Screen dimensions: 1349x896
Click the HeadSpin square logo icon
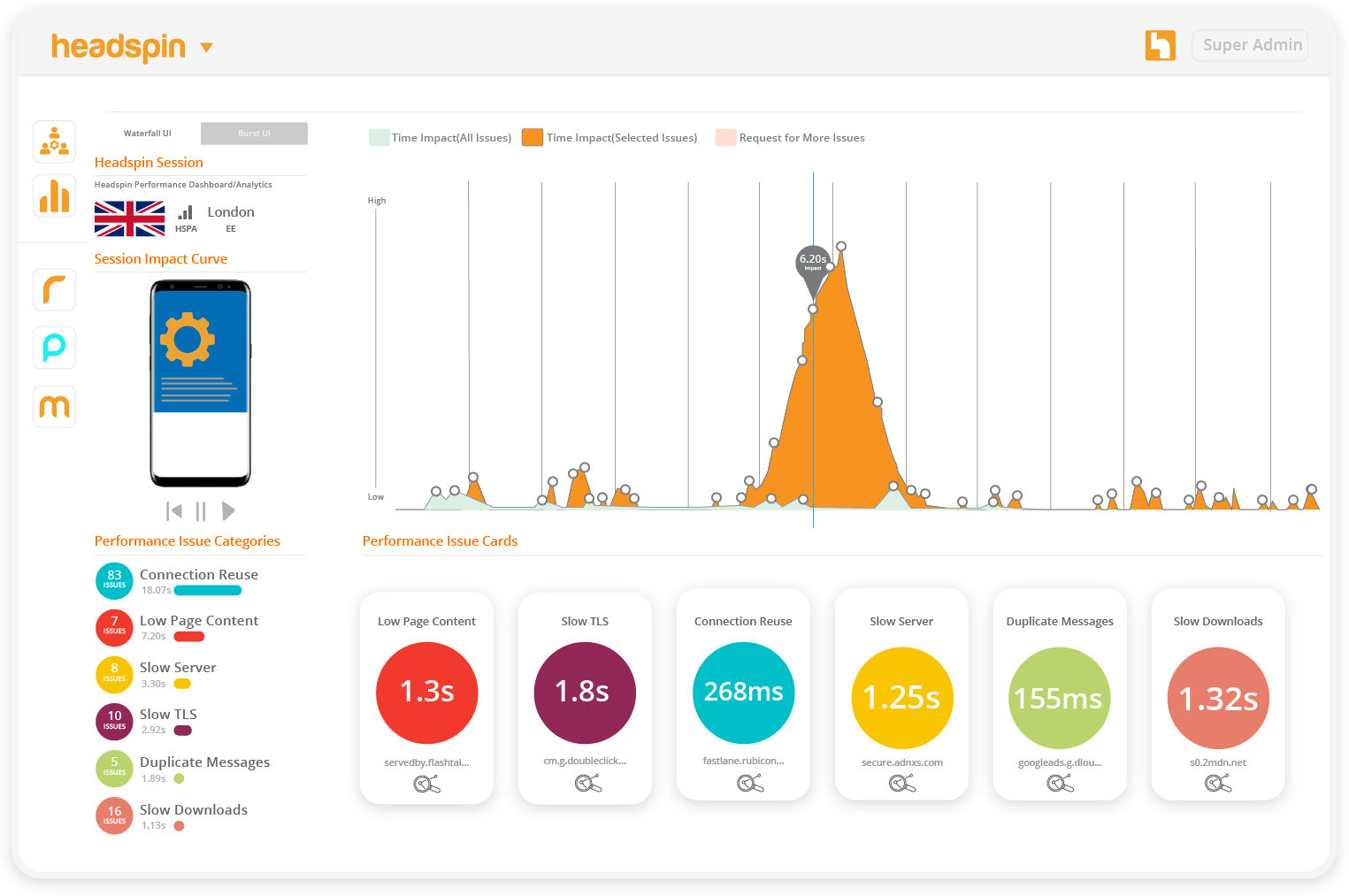(1160, 45)
